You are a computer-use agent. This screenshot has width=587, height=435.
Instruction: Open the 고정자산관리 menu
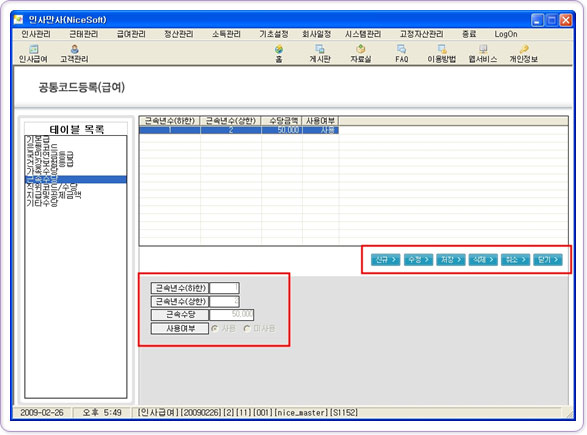tap(421, 34)
